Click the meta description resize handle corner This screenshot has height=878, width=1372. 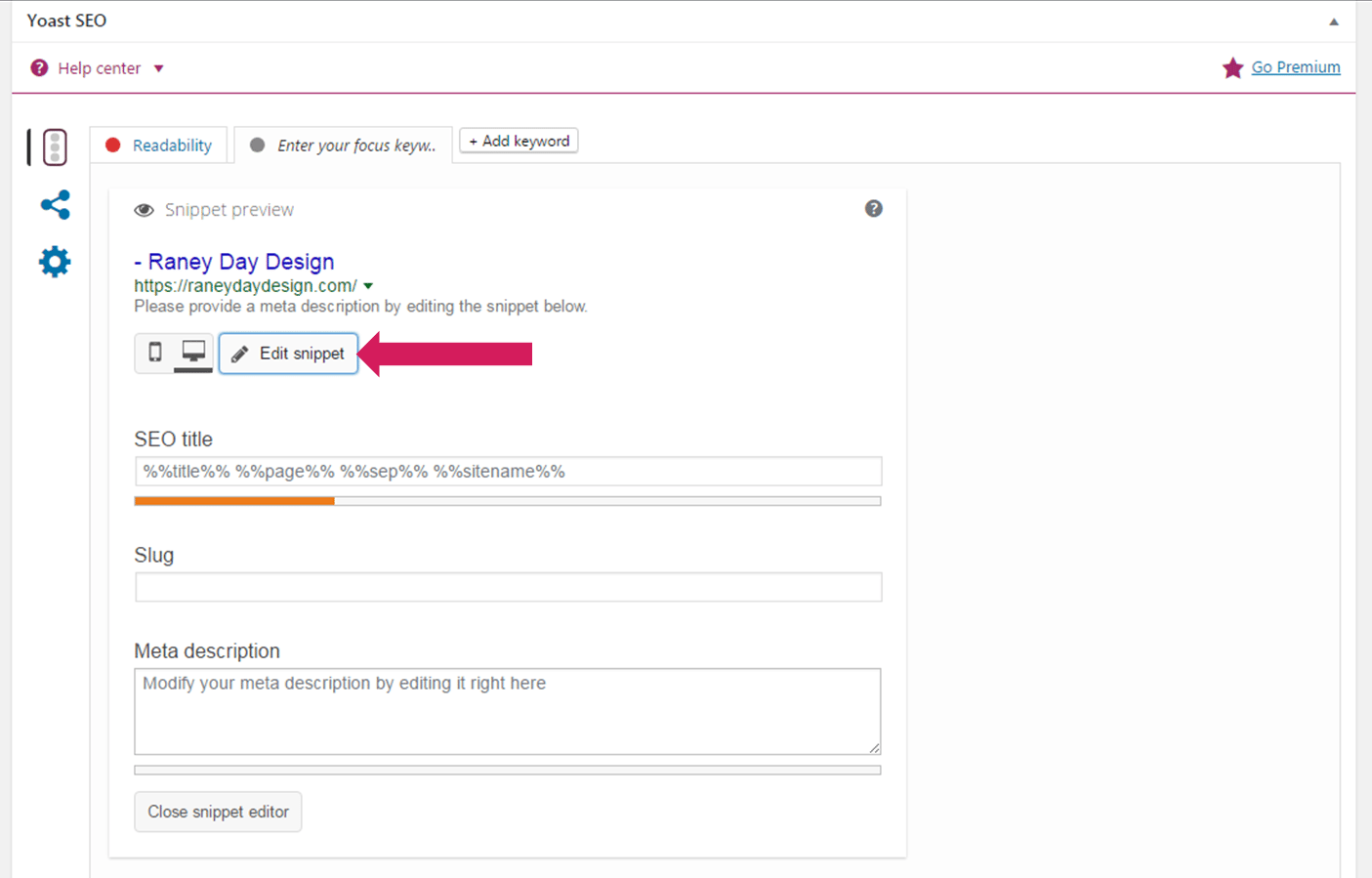point(874,748)
